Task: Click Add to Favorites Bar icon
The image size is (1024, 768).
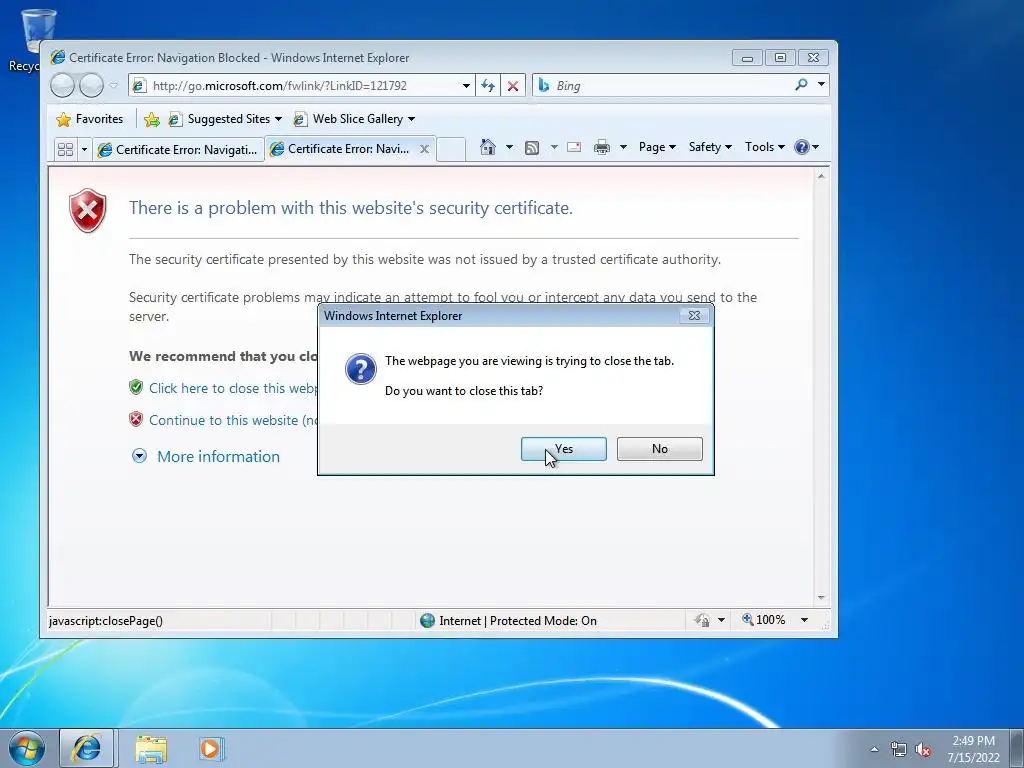Action: point(152,120)
